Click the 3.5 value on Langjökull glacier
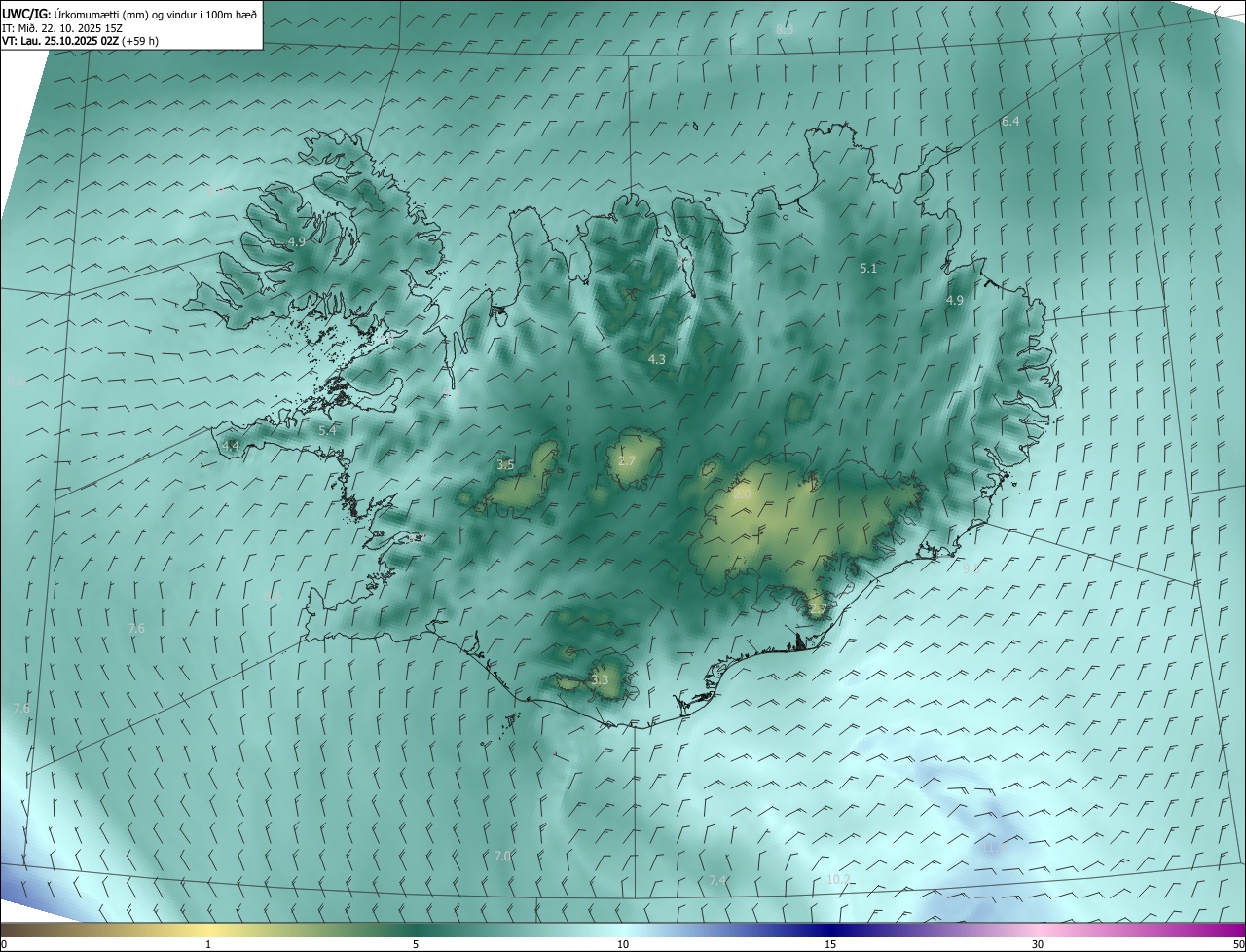 (505, 465)
